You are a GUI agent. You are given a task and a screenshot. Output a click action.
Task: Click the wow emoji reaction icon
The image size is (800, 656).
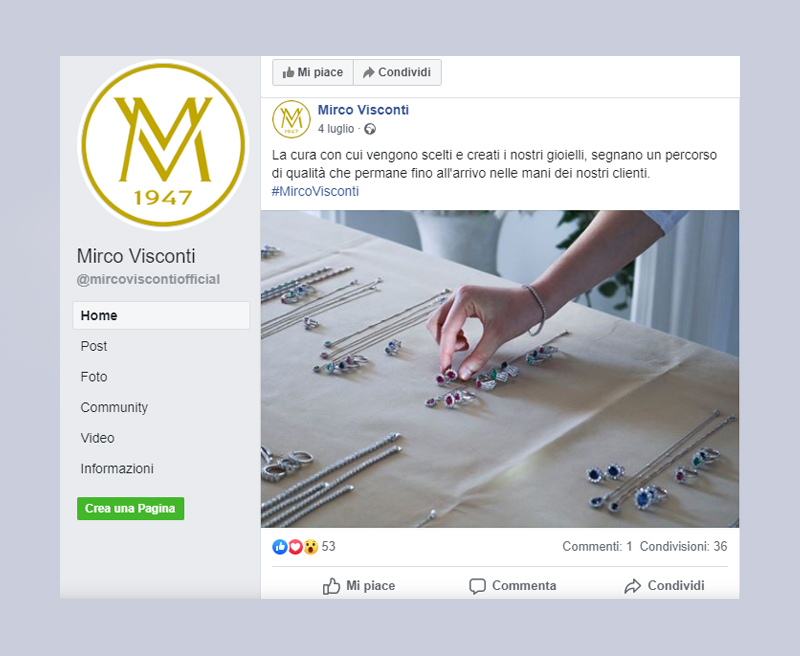coord(311,547)
